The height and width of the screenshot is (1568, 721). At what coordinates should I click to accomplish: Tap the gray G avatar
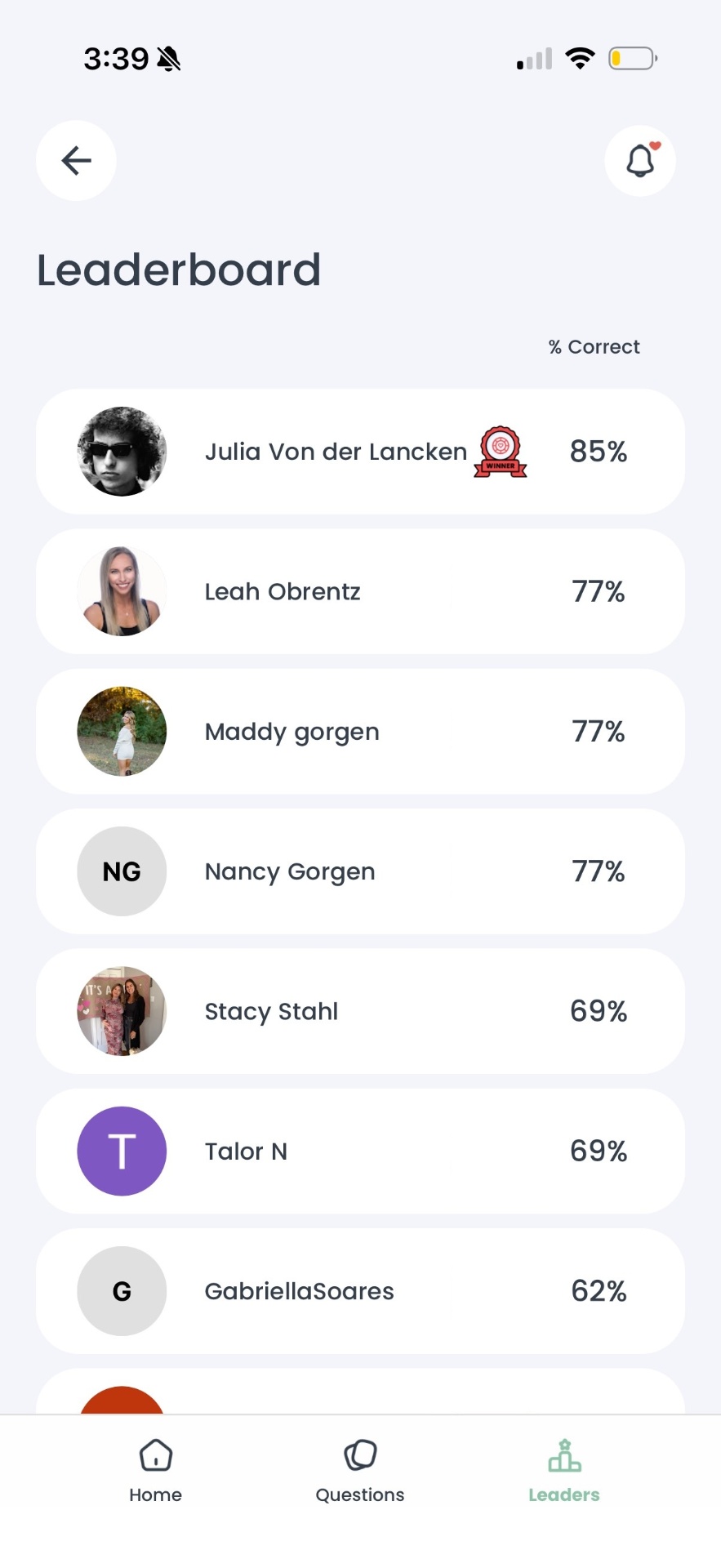pos(122,1291)
